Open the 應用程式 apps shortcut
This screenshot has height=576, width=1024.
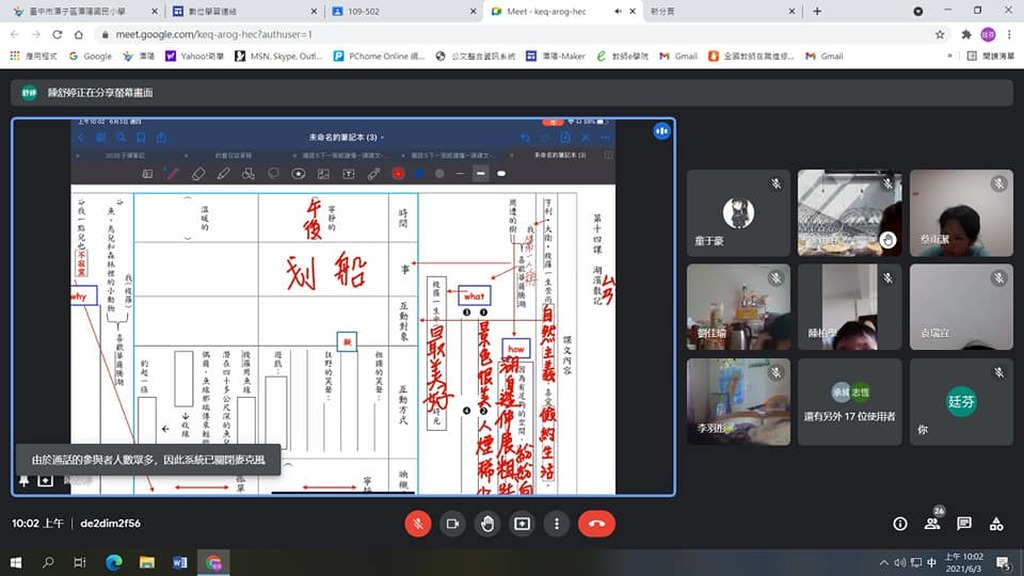tap(33, 56)
